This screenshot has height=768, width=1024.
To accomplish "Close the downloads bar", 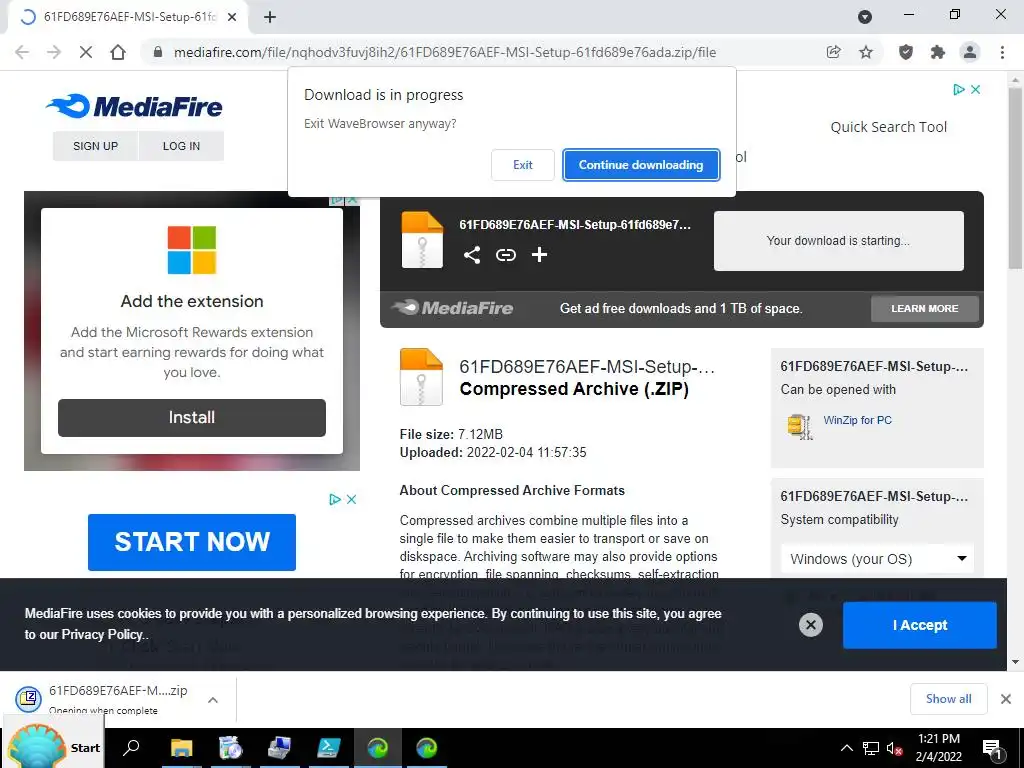I will pos(1006,699).
